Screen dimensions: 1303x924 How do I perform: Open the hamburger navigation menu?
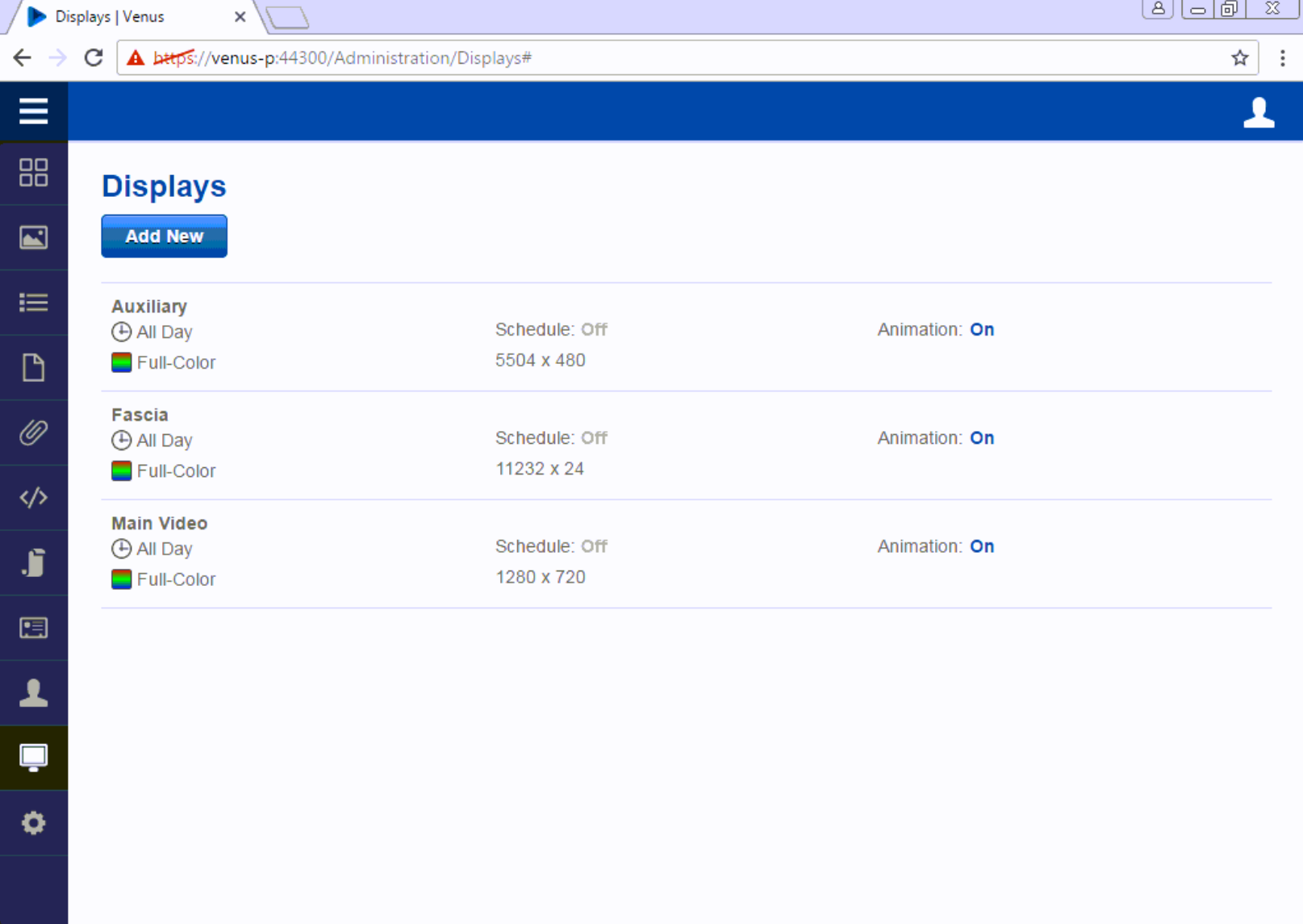[33, 111]
